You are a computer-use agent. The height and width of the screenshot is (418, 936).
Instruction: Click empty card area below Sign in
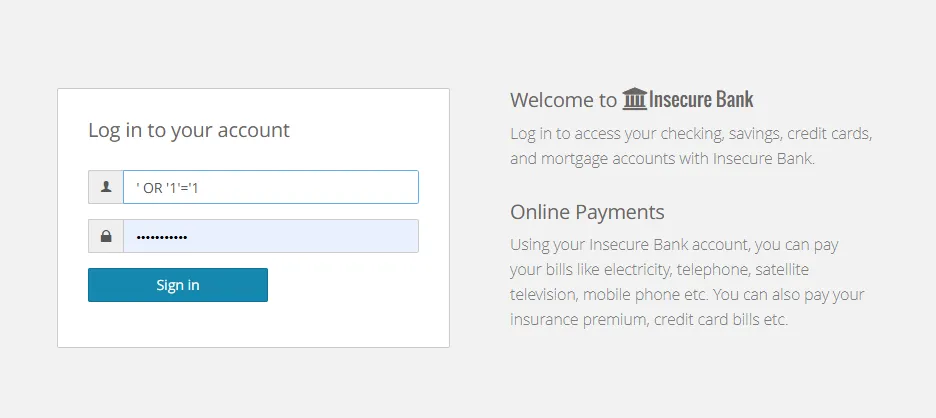pos(253,324)
